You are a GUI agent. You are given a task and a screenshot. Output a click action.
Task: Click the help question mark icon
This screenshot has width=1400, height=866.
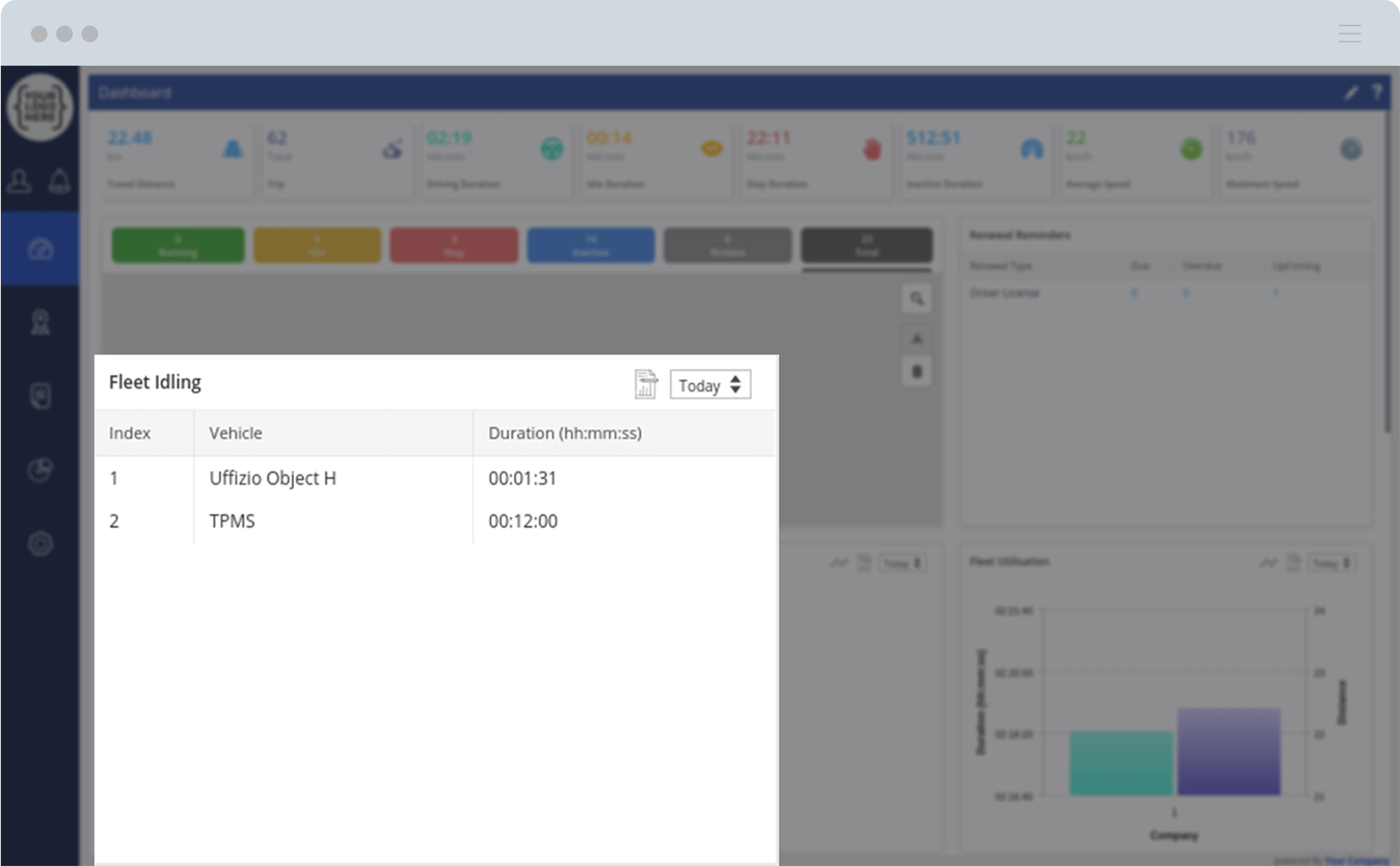coord(1377,92)
